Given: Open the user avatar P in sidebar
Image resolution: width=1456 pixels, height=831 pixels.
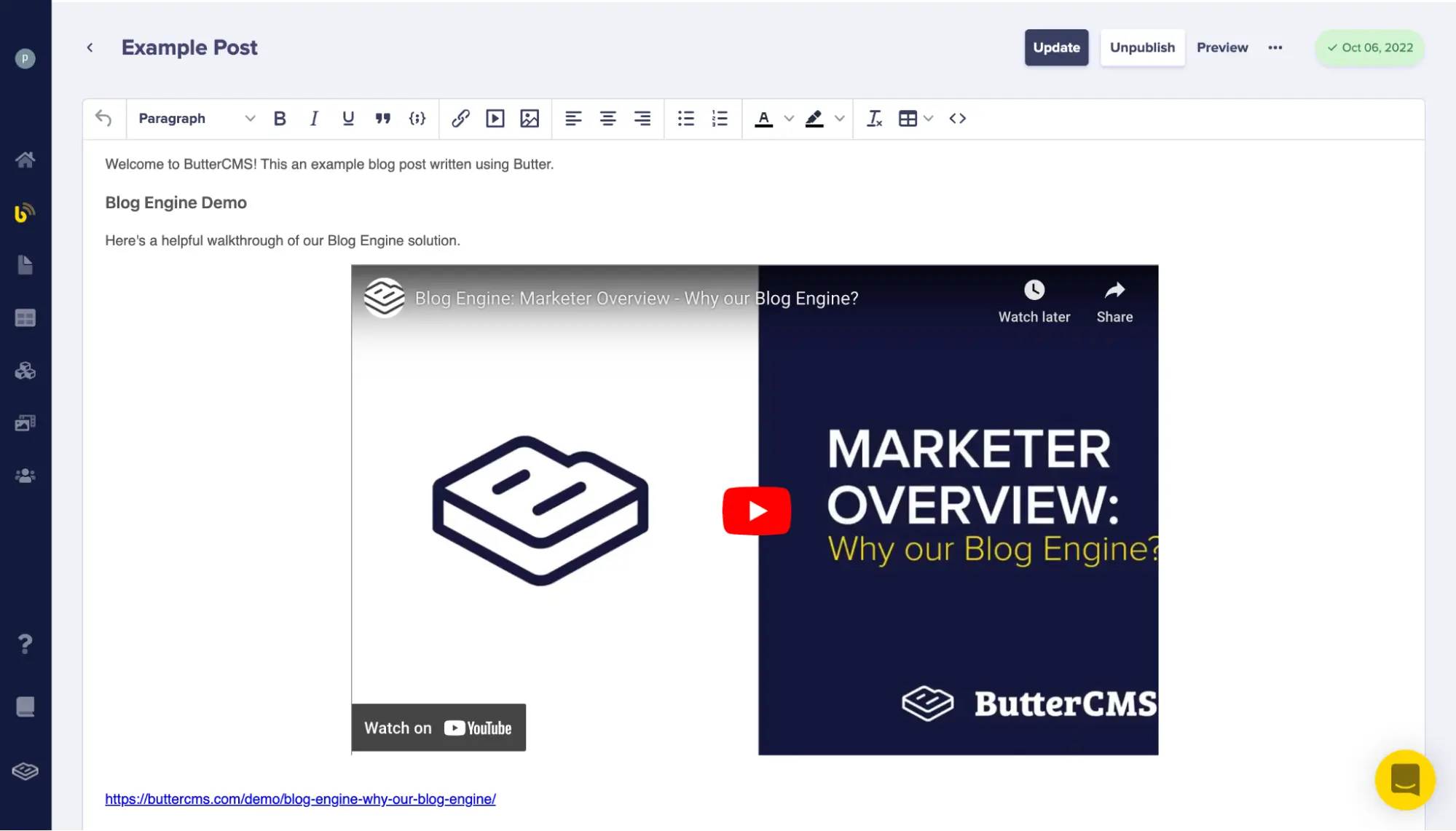Looking at the screenshot, I should coord(25,58).
